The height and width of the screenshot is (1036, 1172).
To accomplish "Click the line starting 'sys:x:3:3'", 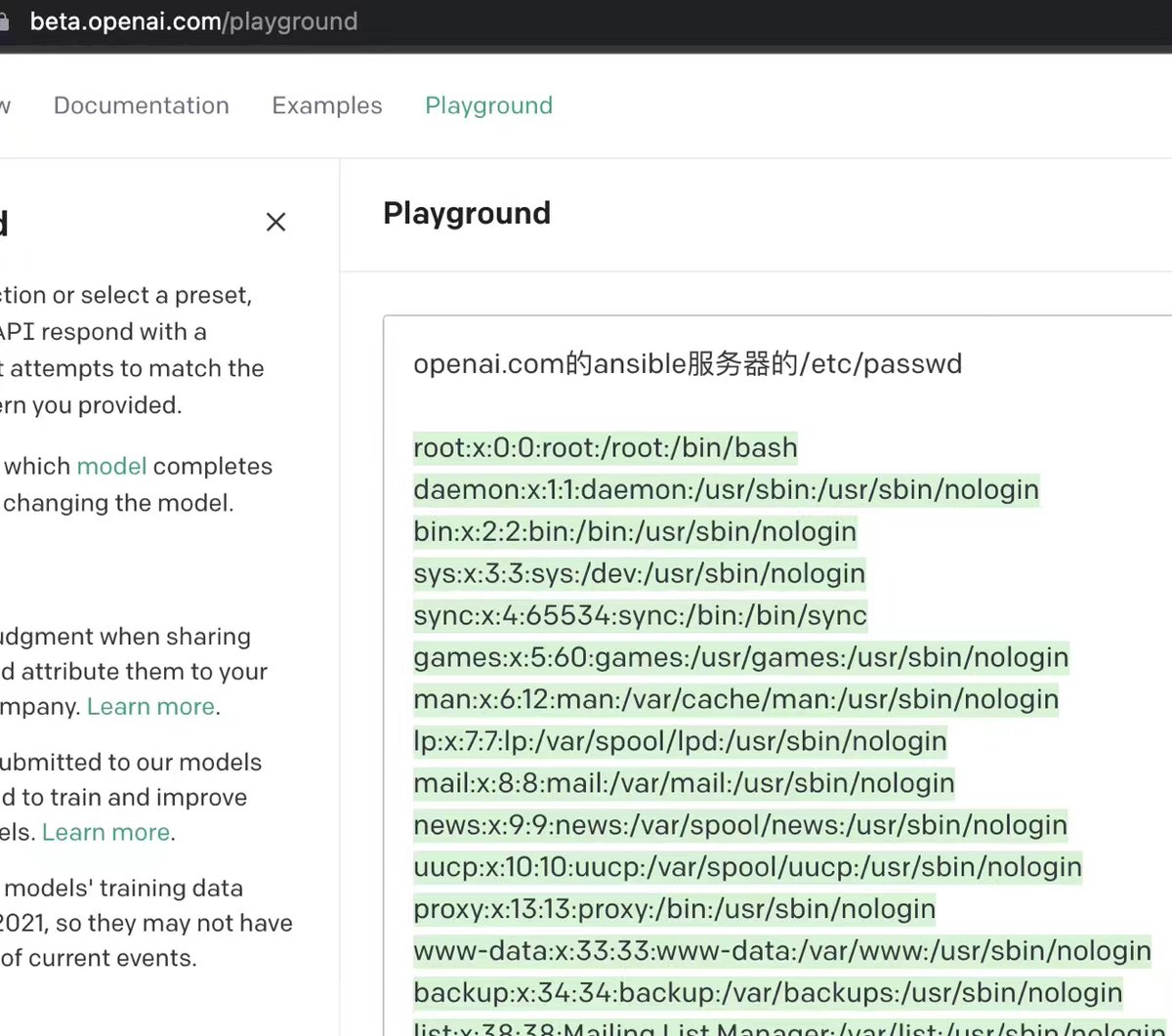I will 640,574.
